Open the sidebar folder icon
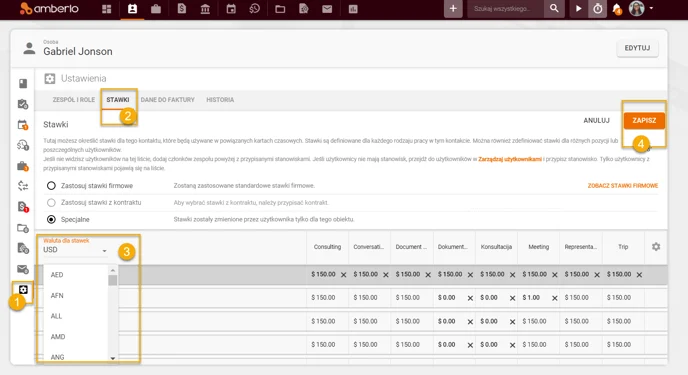 (x=23, y=228)
